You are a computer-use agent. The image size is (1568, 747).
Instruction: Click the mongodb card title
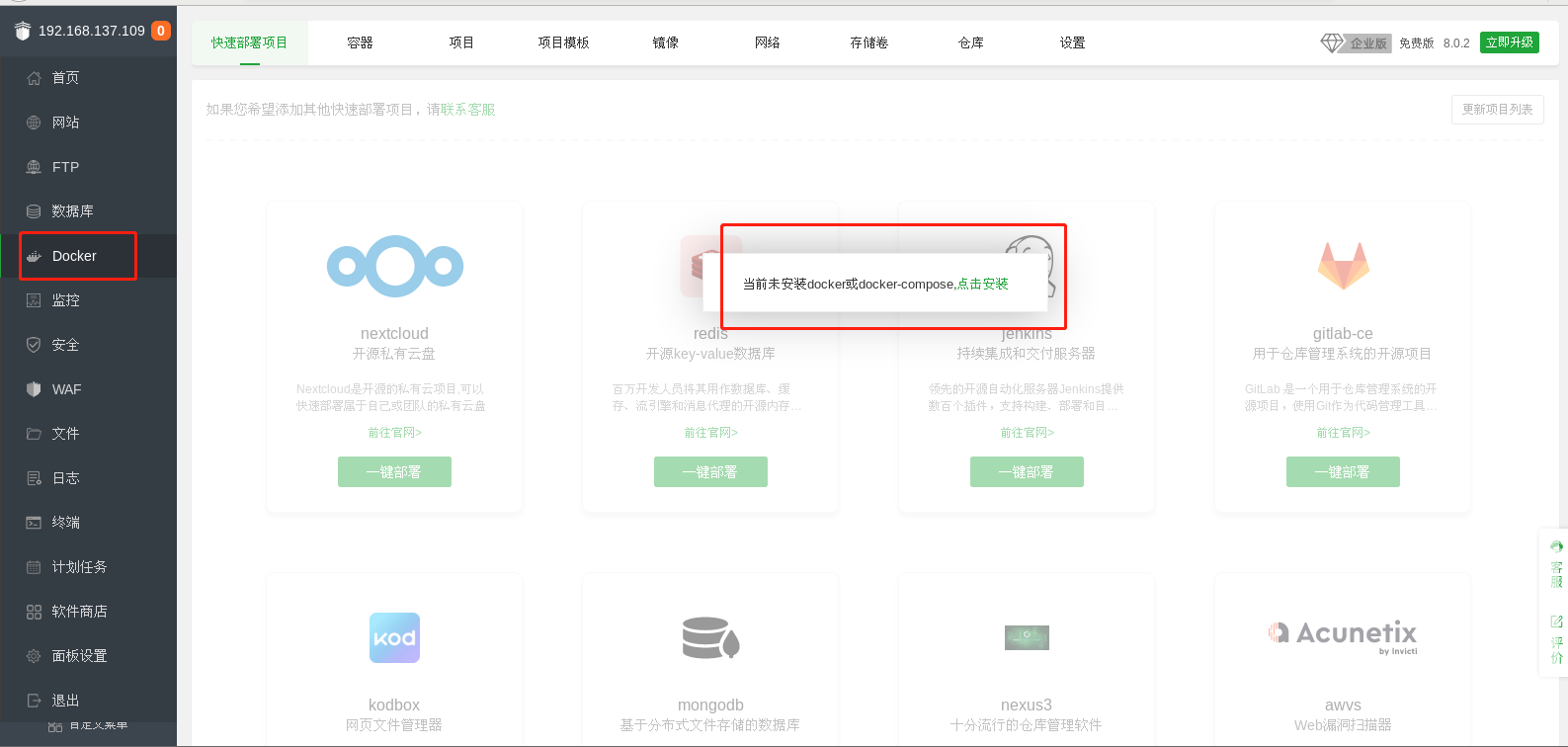[710, 705]
